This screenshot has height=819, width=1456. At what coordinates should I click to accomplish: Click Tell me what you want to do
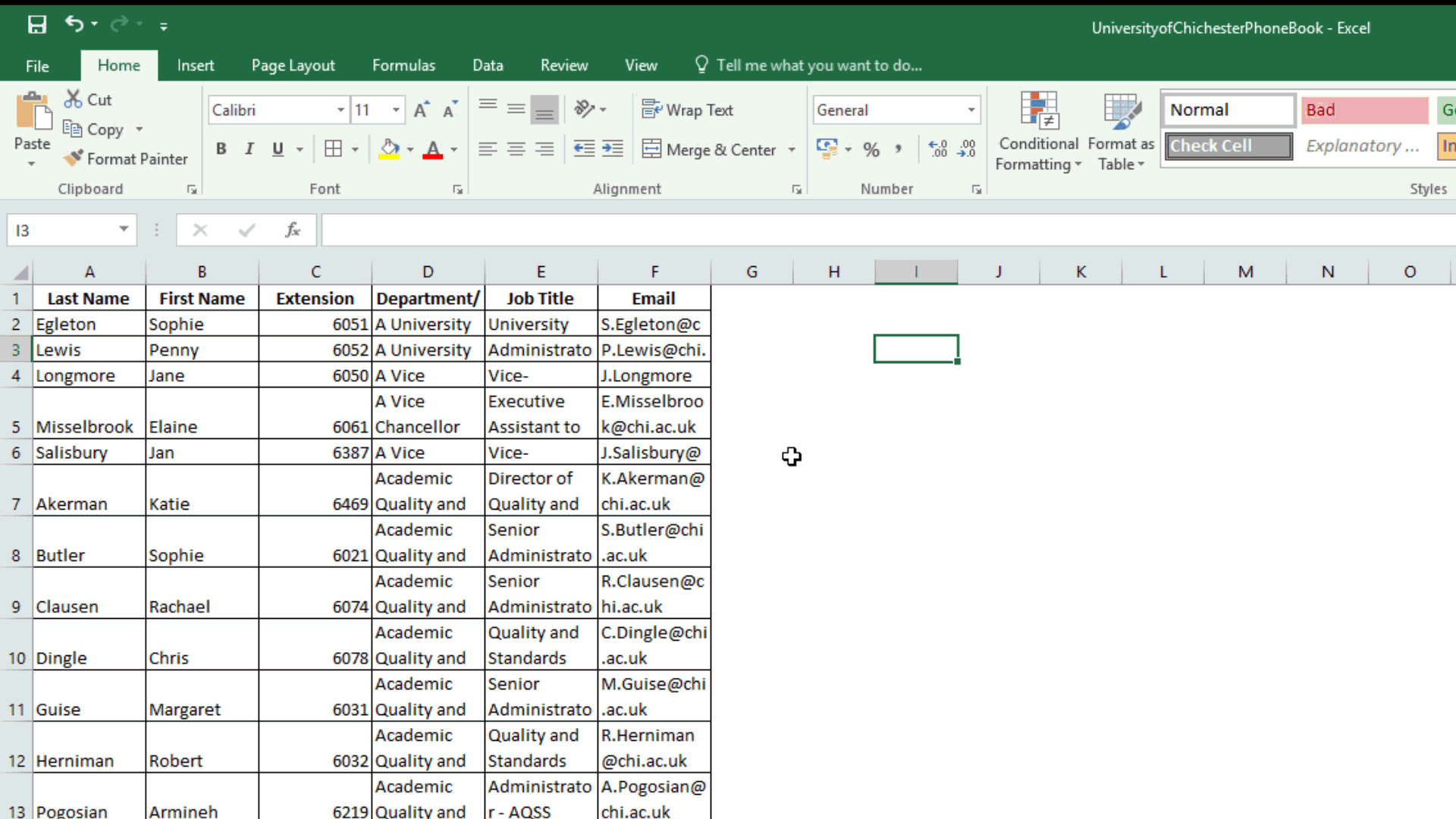819,65
